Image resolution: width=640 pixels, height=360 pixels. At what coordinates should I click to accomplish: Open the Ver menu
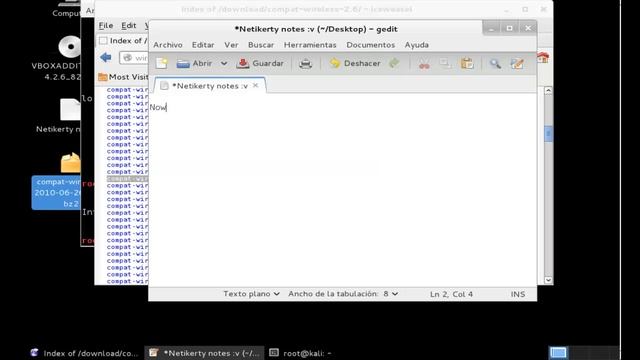tap(231, 45)
